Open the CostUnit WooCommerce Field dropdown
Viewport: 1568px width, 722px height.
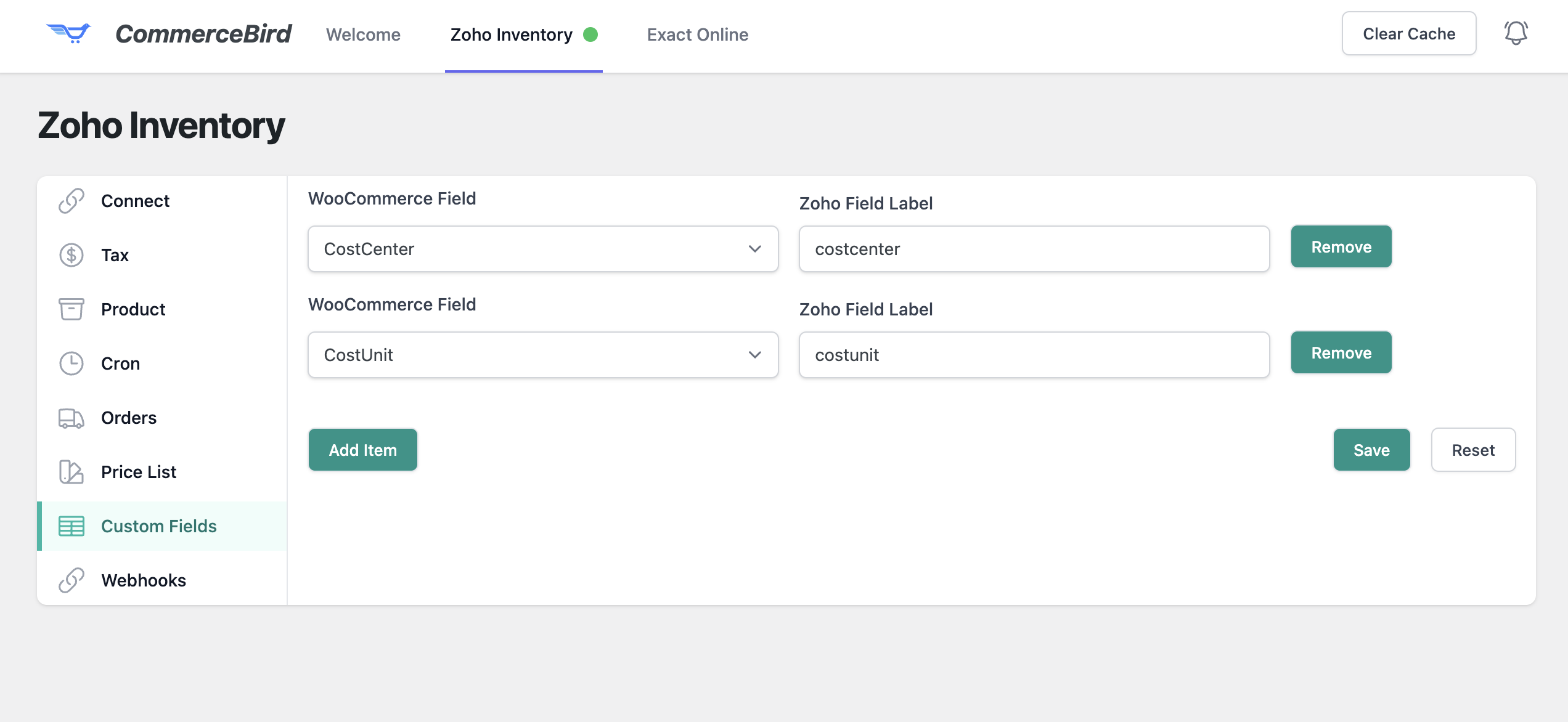point(543,355)
